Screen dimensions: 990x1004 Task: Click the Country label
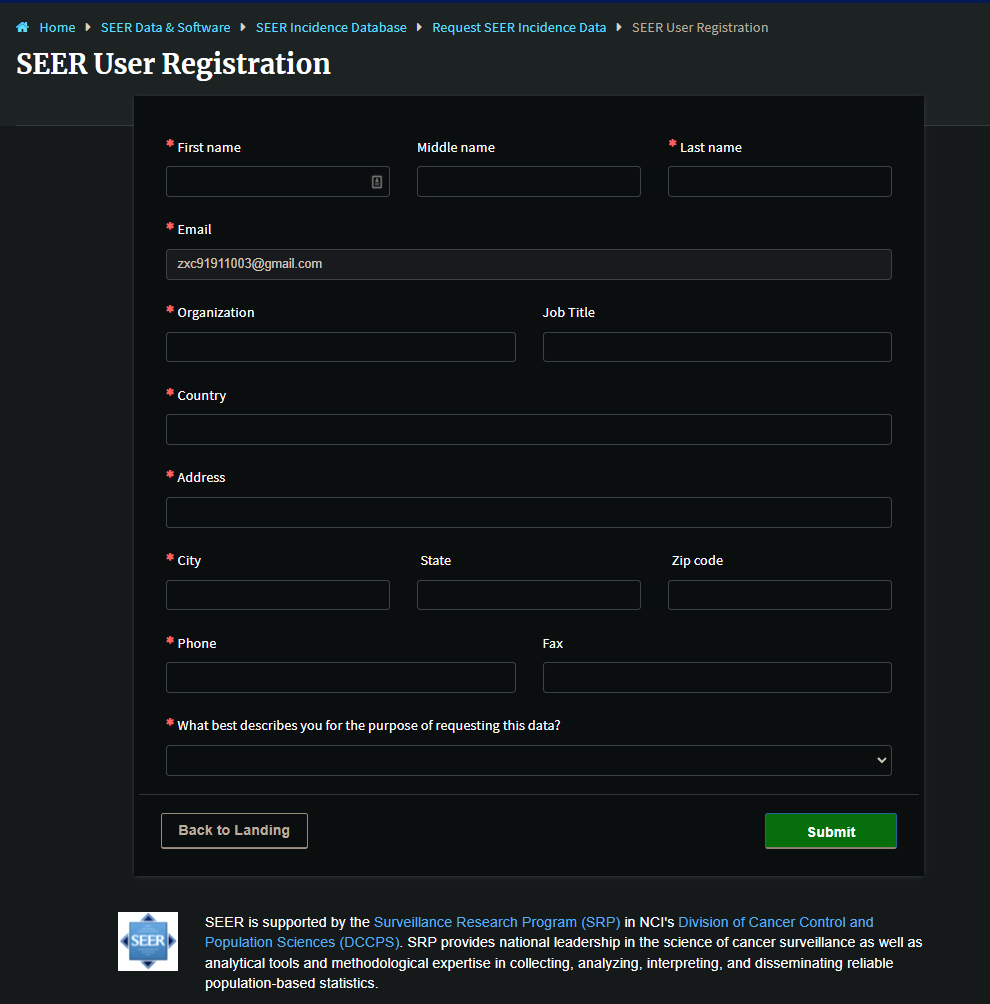[202, 395]
